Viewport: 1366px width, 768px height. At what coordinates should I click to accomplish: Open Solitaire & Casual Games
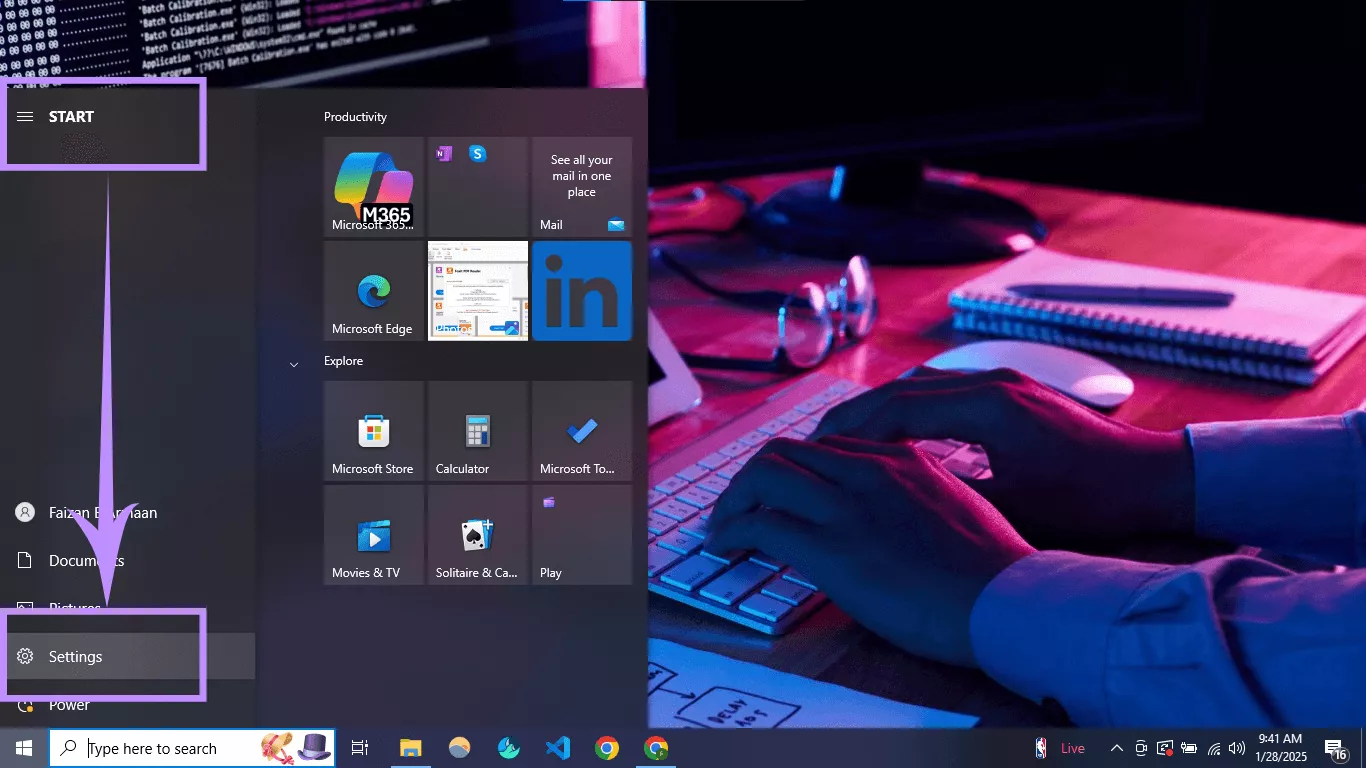(477, 533)
